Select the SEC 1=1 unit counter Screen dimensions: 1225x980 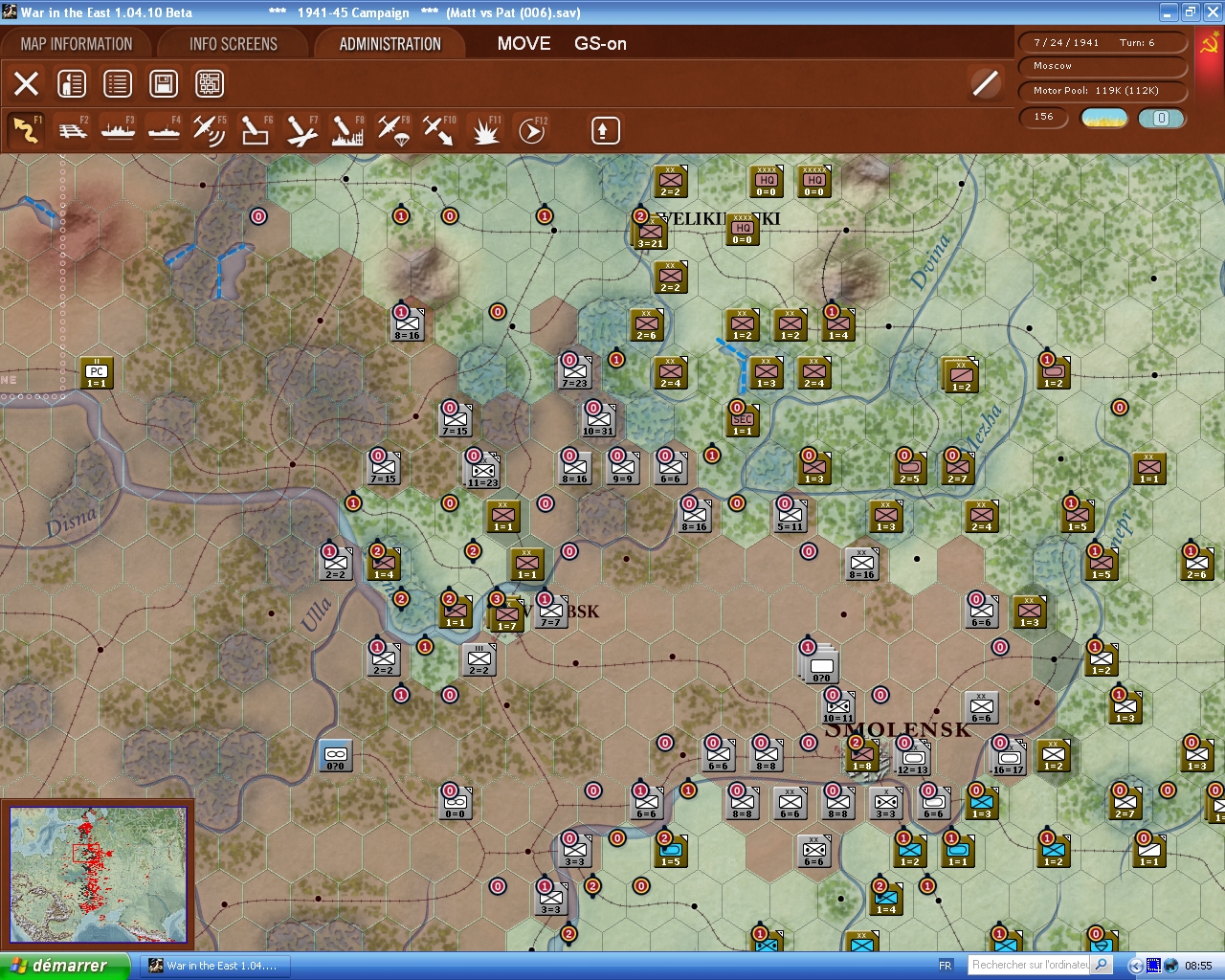[x=743, y=421]
